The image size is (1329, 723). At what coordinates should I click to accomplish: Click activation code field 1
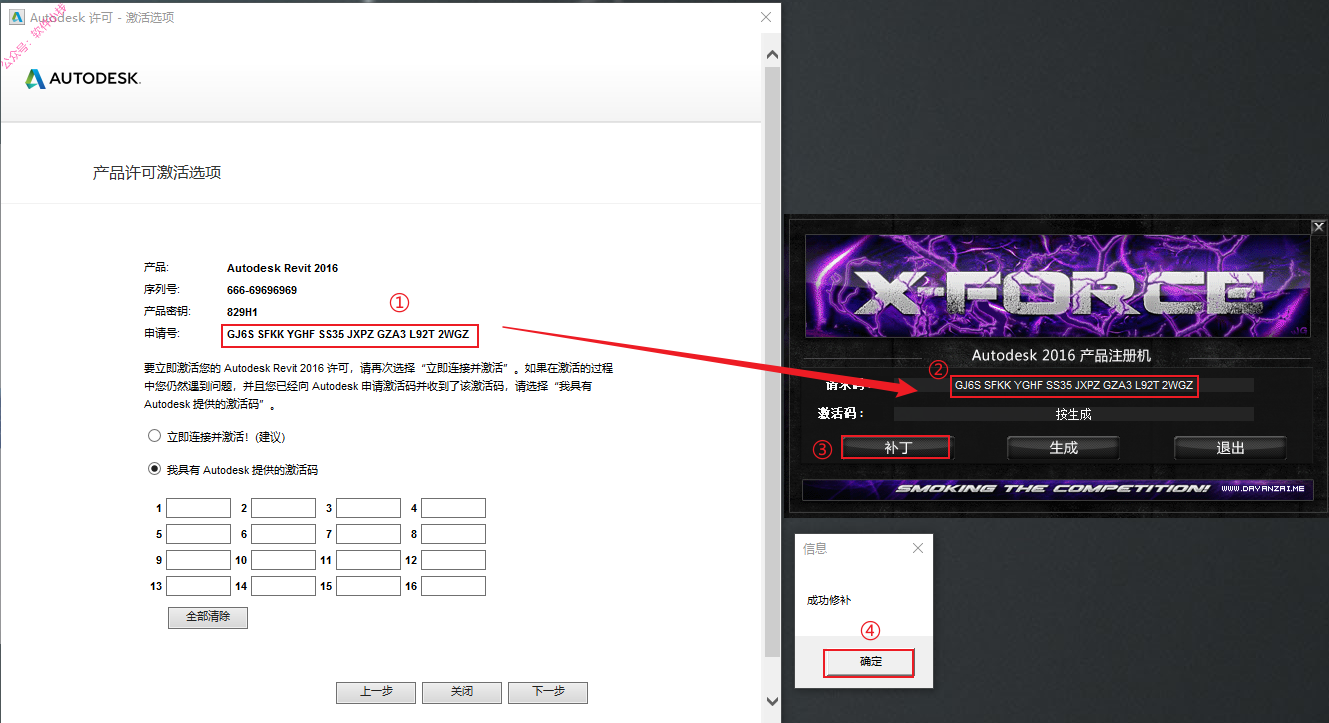(x=198, y=508)
